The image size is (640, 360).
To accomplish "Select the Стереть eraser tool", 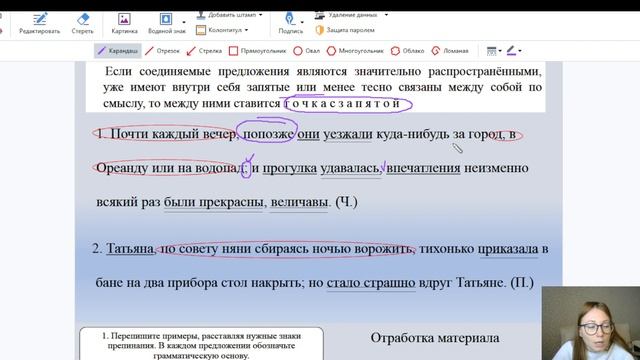I will click(x=82, y=23).
